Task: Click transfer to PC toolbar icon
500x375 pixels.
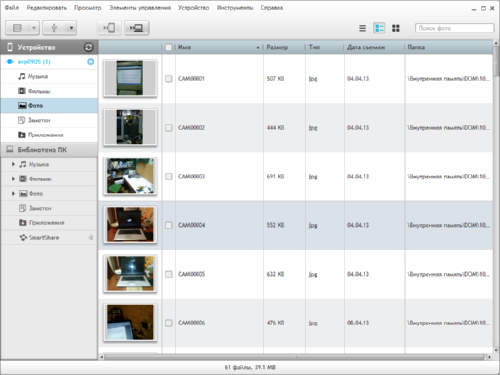Action: (x=137, y=28)
